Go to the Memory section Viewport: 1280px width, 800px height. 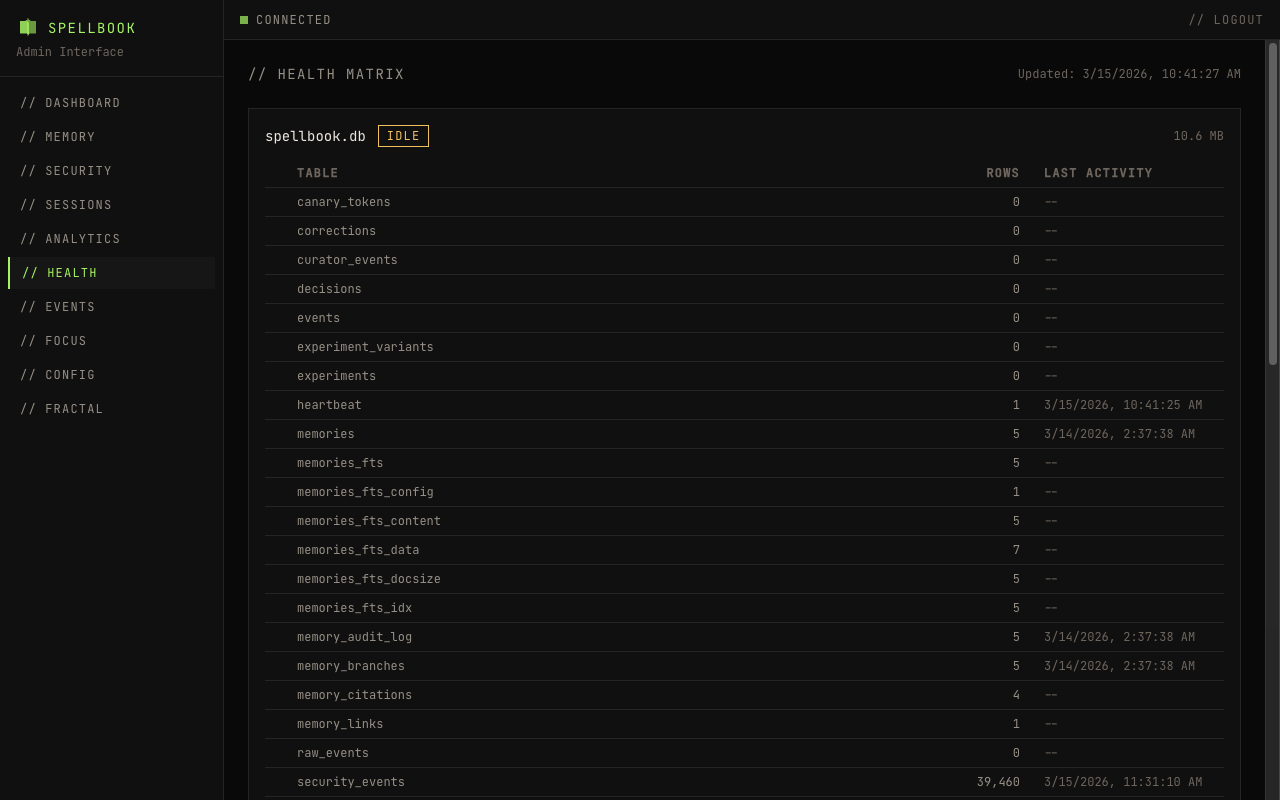point(58,137)
